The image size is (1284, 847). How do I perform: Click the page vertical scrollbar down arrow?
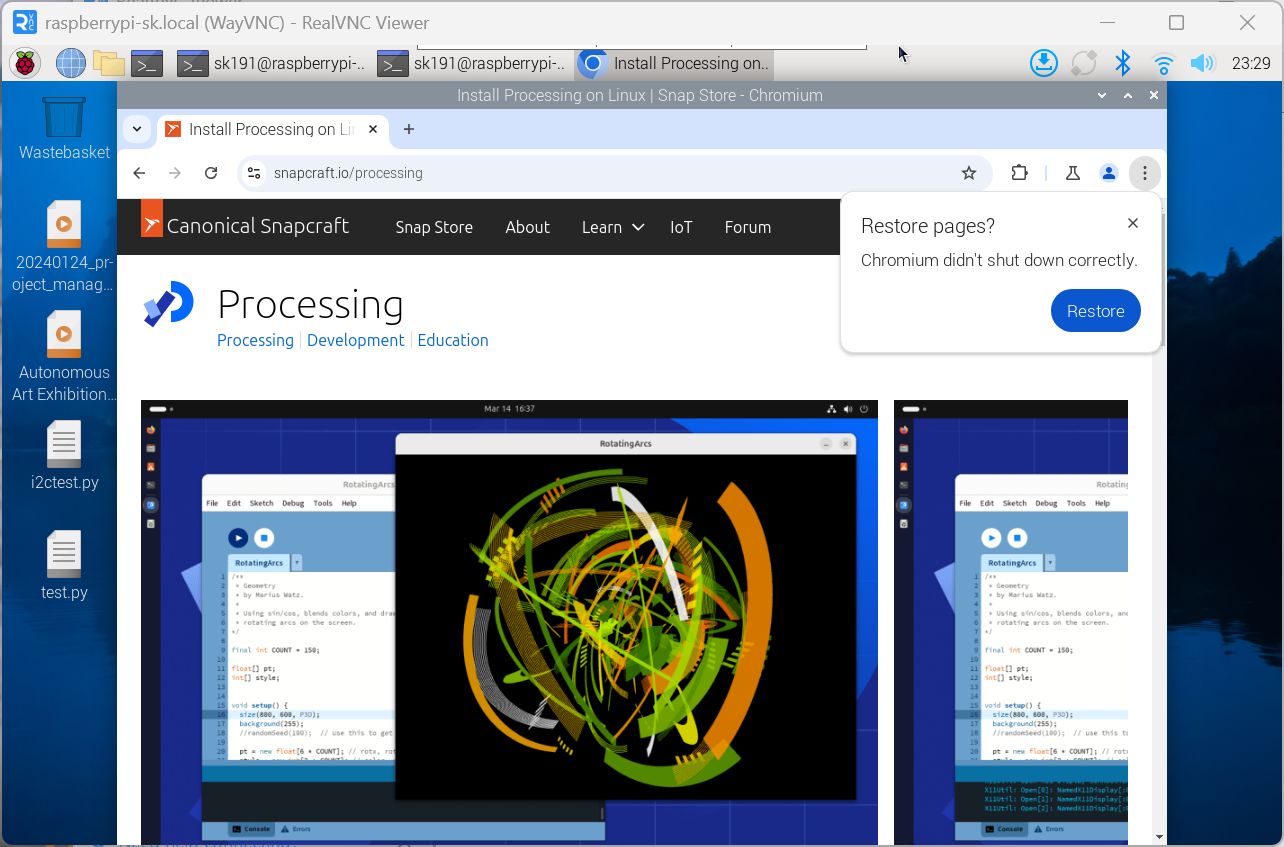click(1159, 836)
